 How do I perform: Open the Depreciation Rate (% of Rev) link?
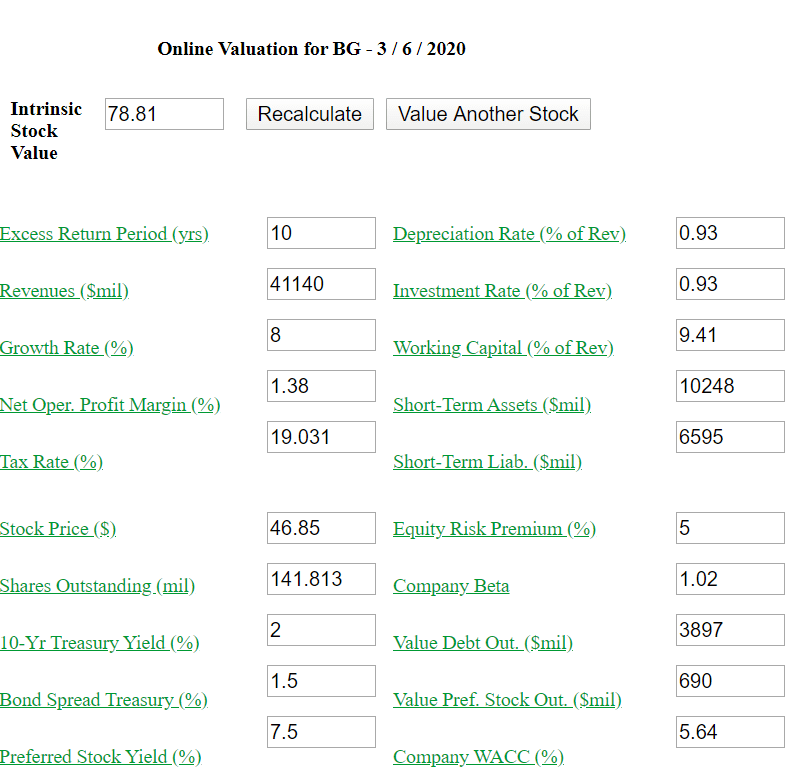point(509,234)
